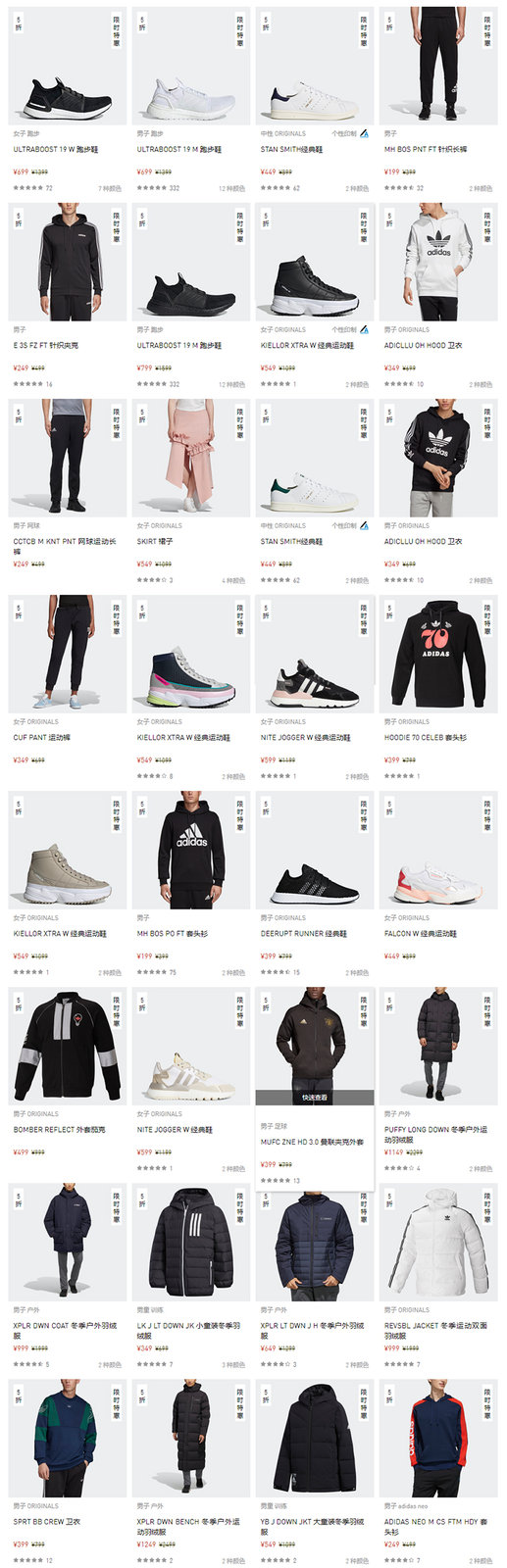The width and height of the screenshot is (507, 1568).
Task: Click the customization icon on green-heel Stan Smith
Action: [364, 526]
